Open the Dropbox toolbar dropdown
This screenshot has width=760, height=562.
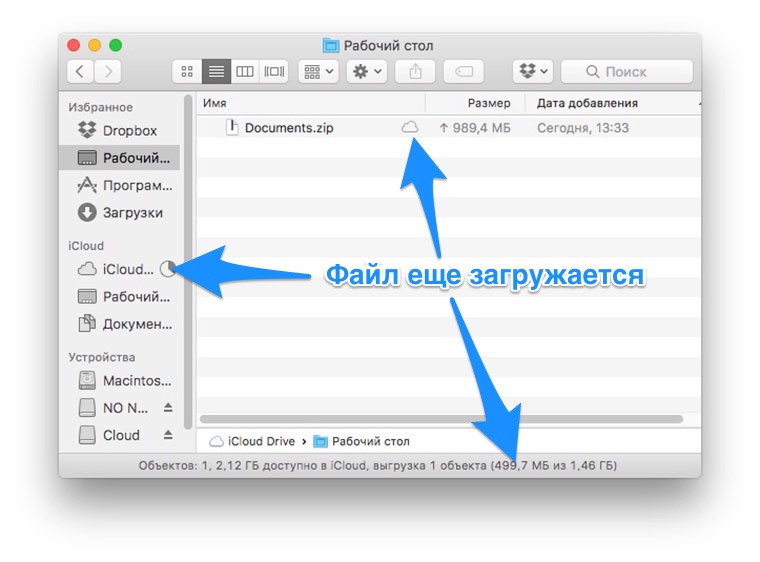(x=533, y=72)
